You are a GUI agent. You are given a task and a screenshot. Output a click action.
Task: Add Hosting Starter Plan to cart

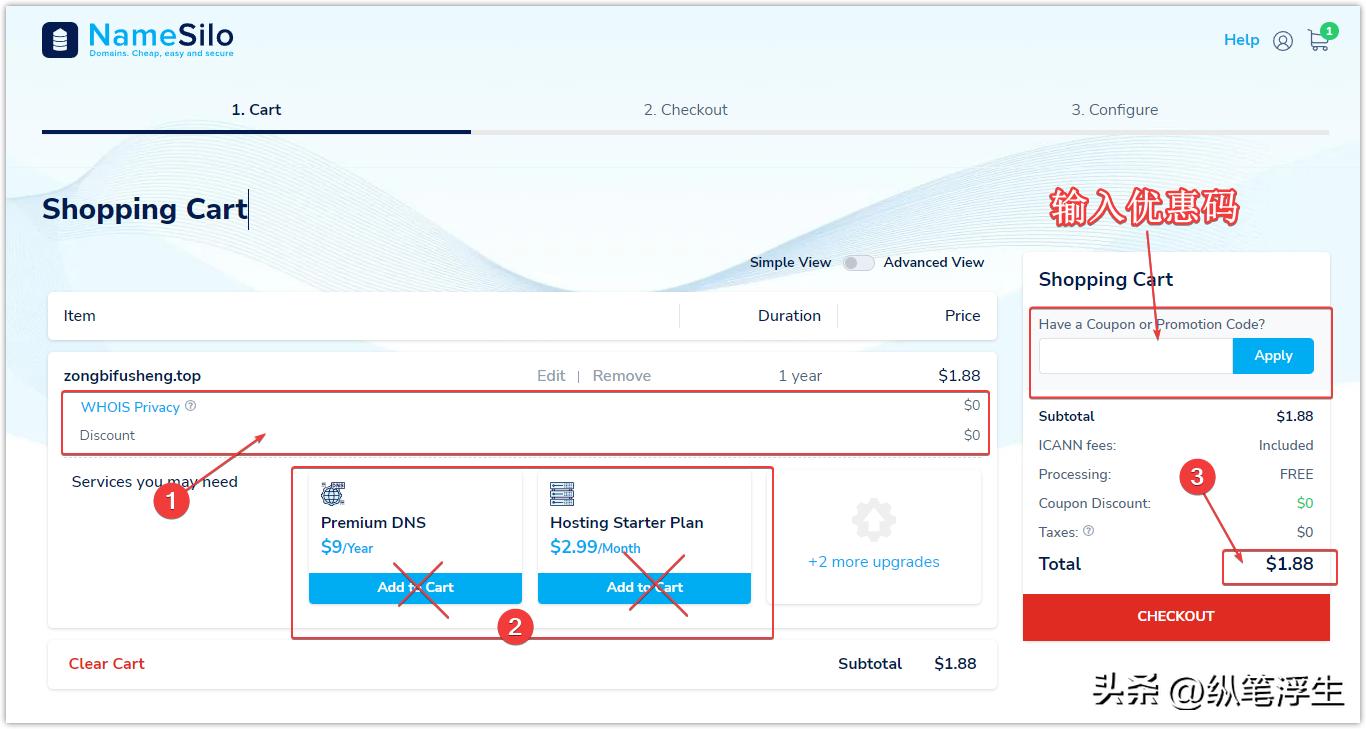(x=644, y=588)
